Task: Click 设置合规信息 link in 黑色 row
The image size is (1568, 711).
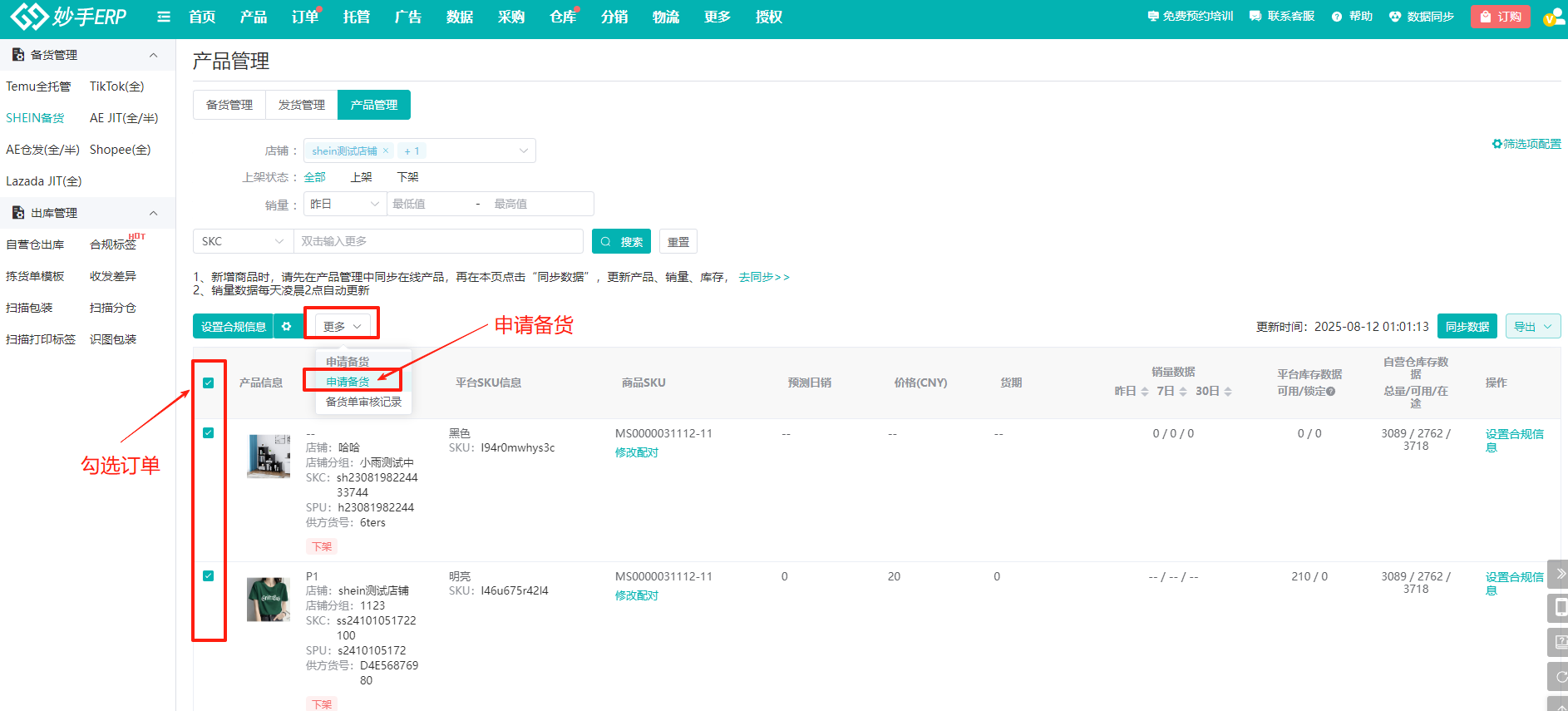Action: pyautogui.click(x=1515, y=440)
